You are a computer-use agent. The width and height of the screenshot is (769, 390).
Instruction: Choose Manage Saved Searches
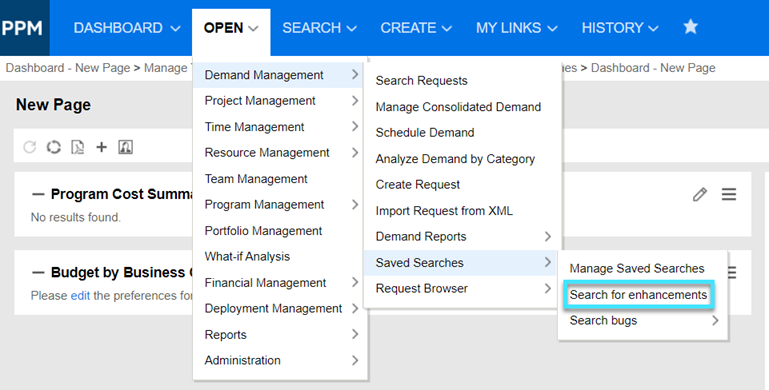(637, 268)
